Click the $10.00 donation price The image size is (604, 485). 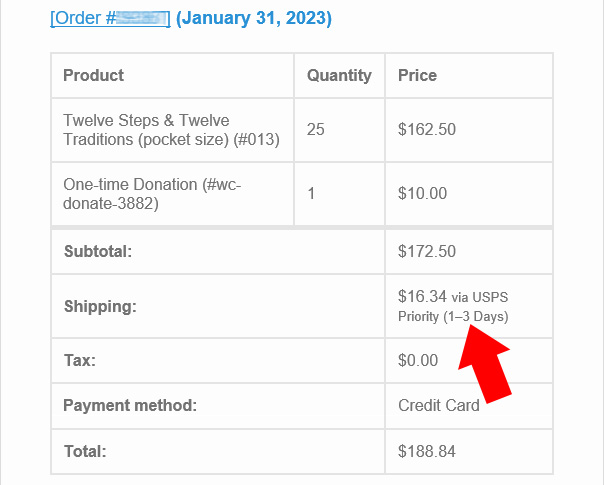click(x=423, y=193)
